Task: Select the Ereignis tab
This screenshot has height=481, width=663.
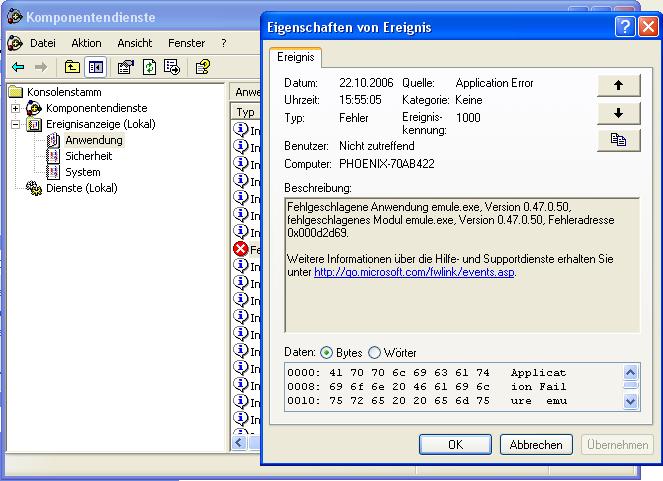Action: coord(296,57)
